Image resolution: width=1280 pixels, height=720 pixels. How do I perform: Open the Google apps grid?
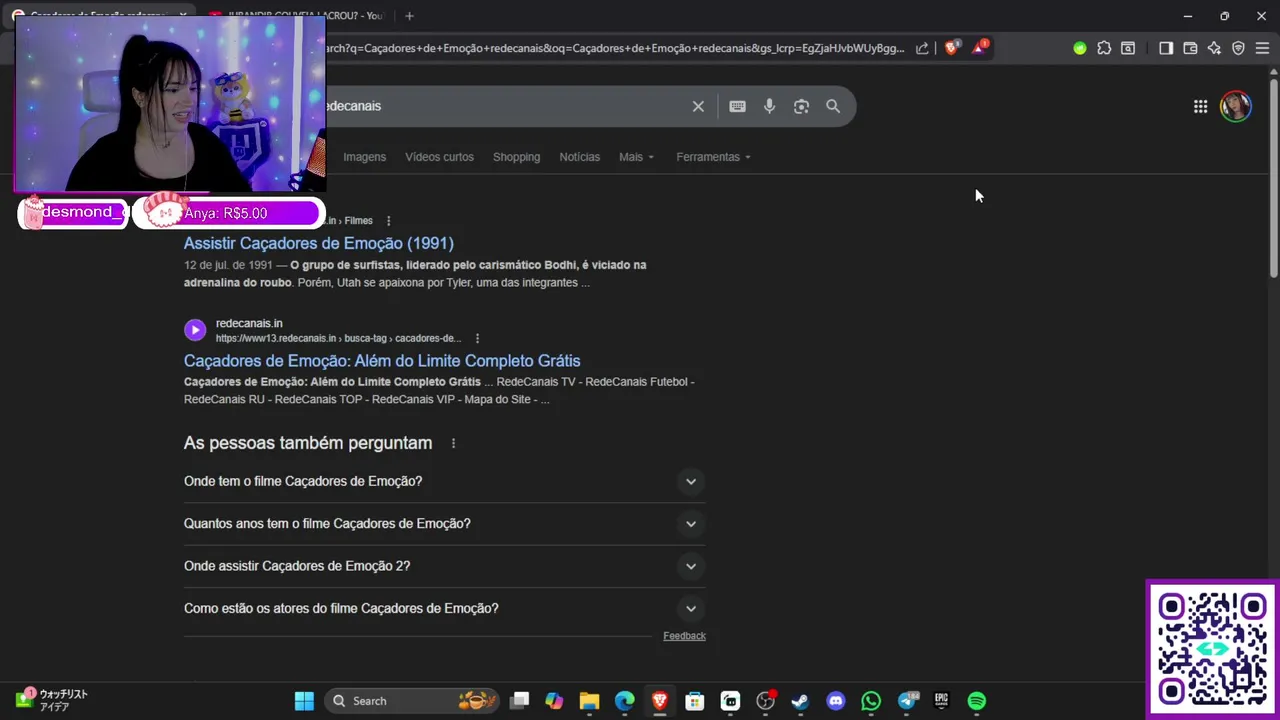pyautogui.click(x=1200, y=106)
